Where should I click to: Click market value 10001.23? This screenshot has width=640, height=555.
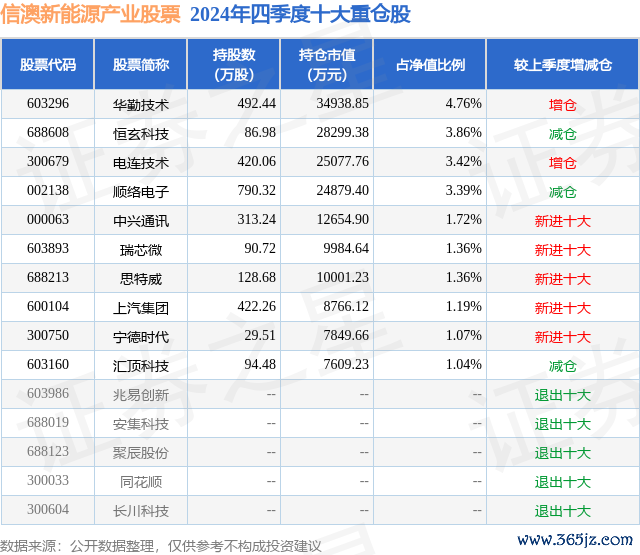(342, 278)
